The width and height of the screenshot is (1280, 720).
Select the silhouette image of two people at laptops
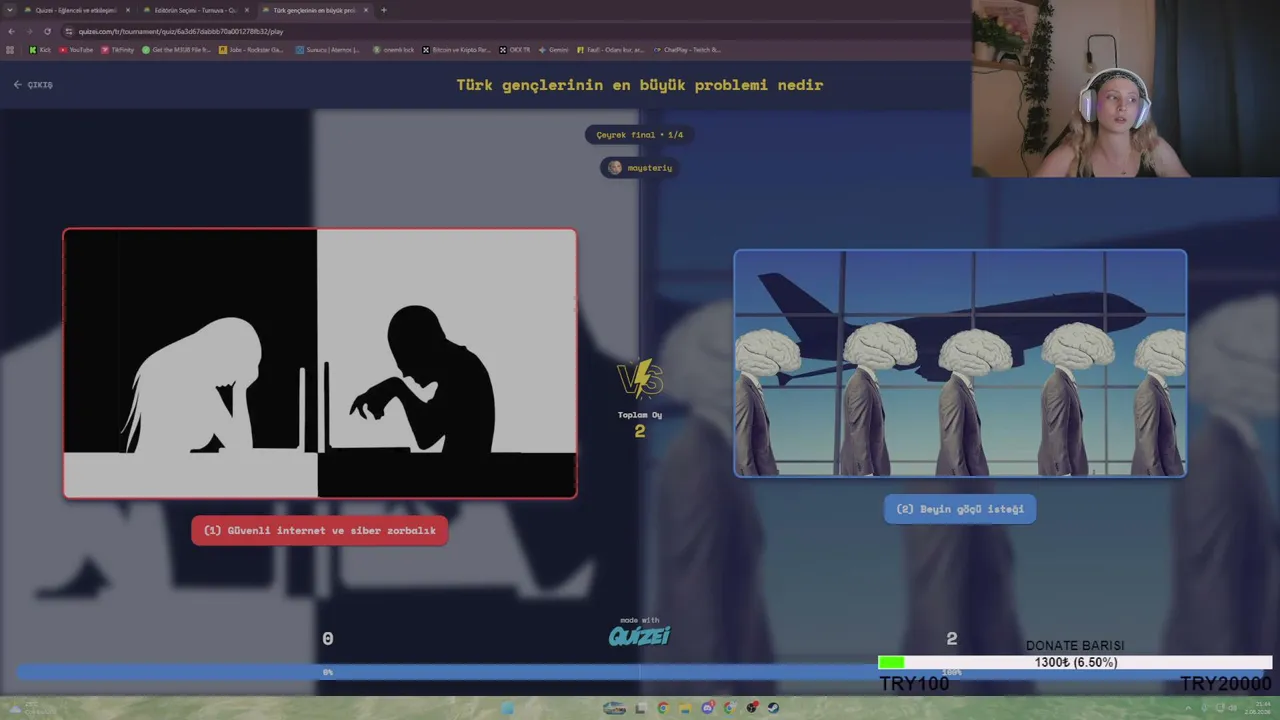[x=320, y=364]
